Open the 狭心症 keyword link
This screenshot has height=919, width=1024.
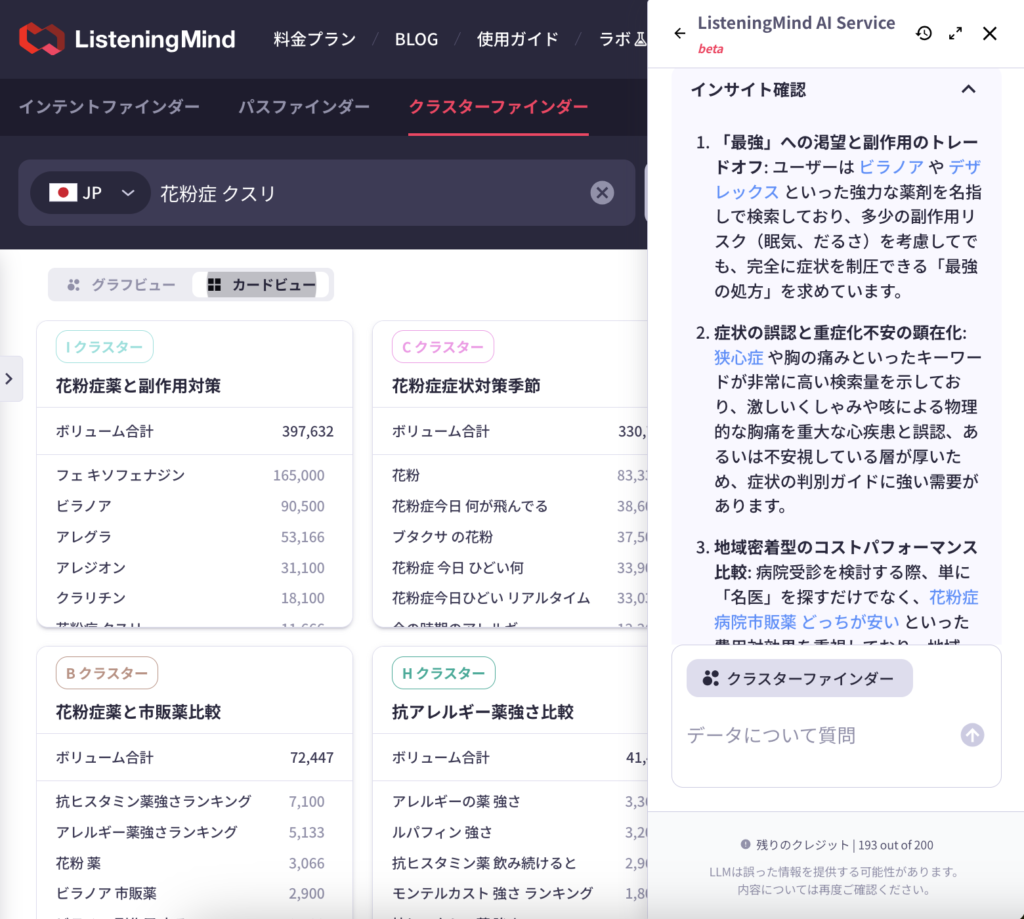click(x=739, y=357)
